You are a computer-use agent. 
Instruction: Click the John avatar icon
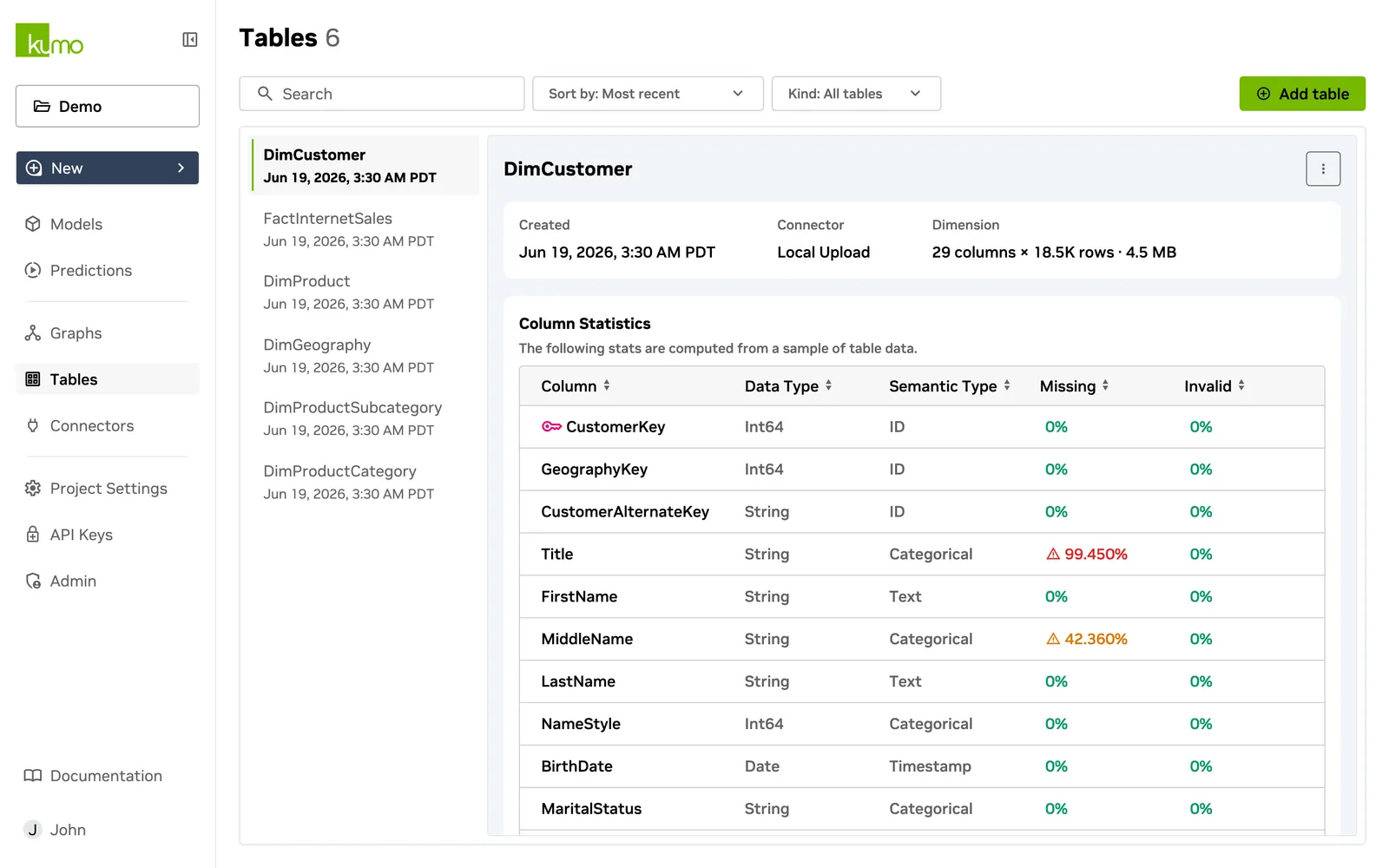33,829
